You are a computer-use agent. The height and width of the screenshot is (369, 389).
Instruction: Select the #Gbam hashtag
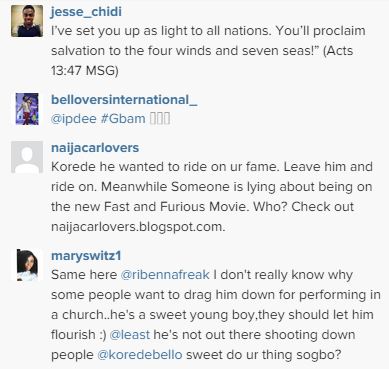[x=123, y=119]
